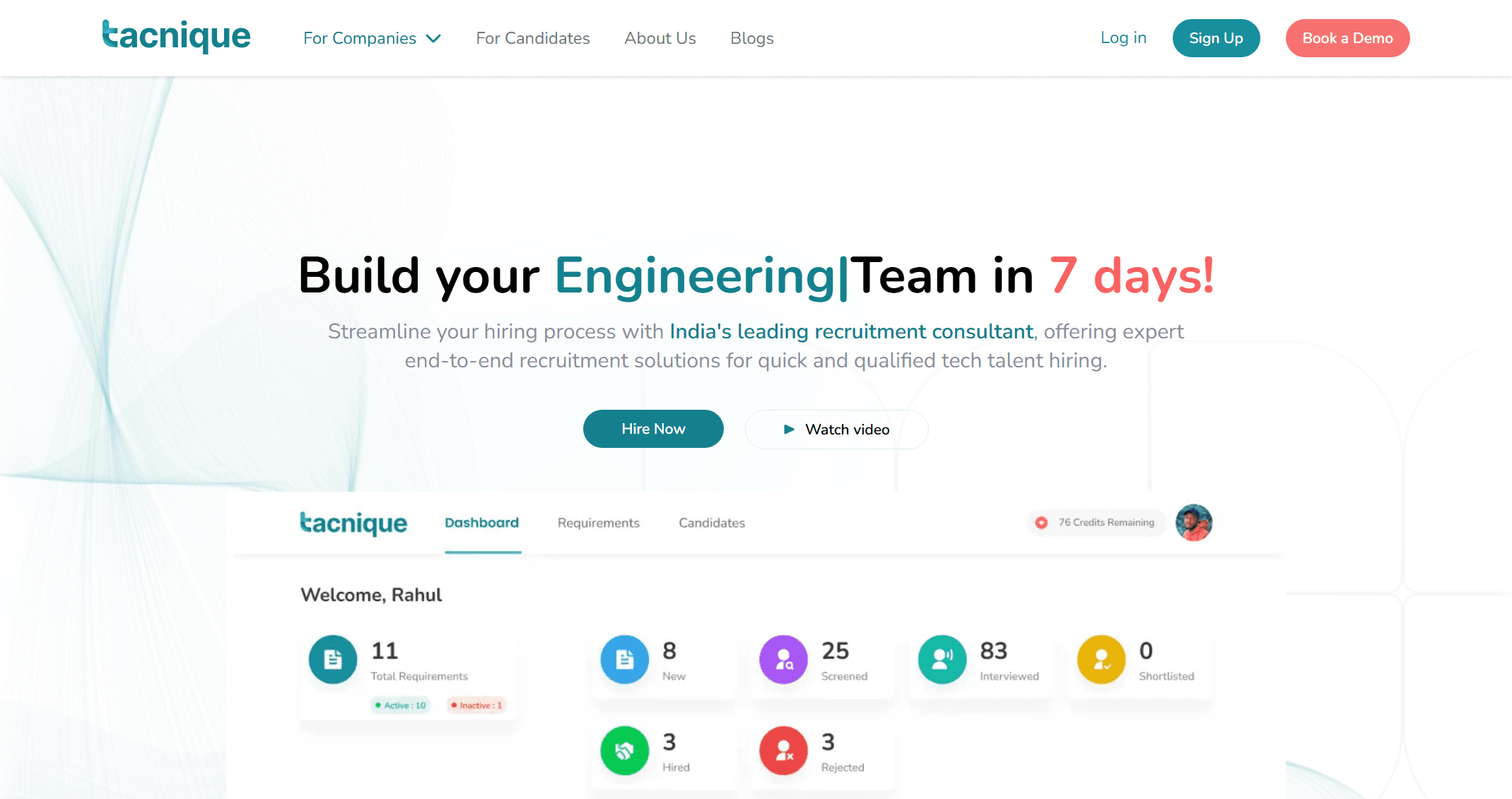Expand the For Companies dropdown chevron

point(433,38)
